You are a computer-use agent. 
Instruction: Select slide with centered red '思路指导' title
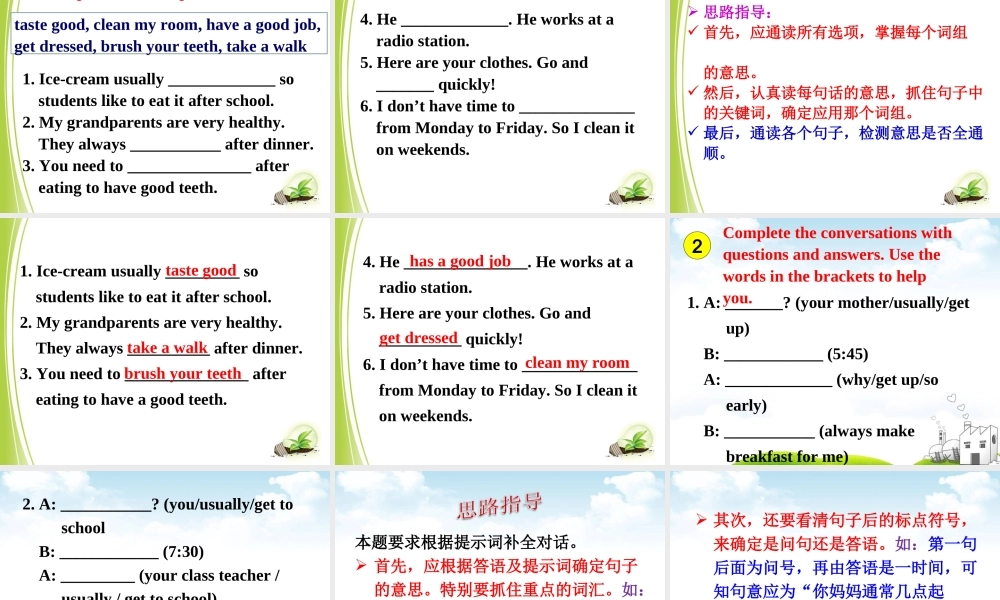click(500, 536)
